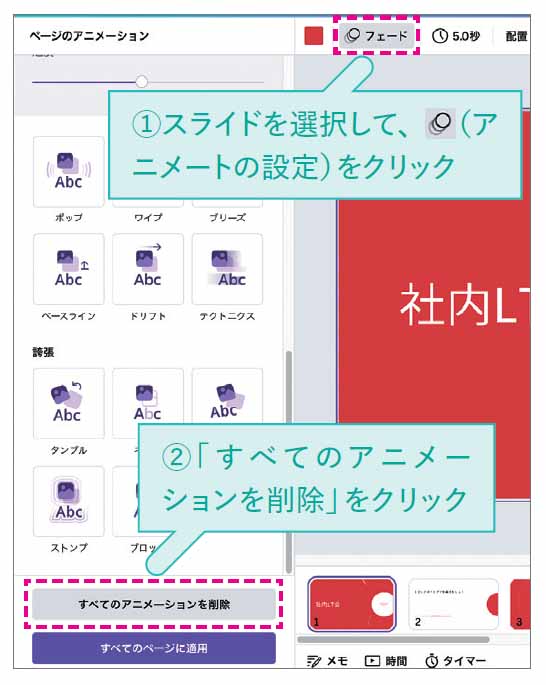This screenshot has width=546, height=685.
Task: Apply the テクトニクス animation preset
Action: [227, 269]
